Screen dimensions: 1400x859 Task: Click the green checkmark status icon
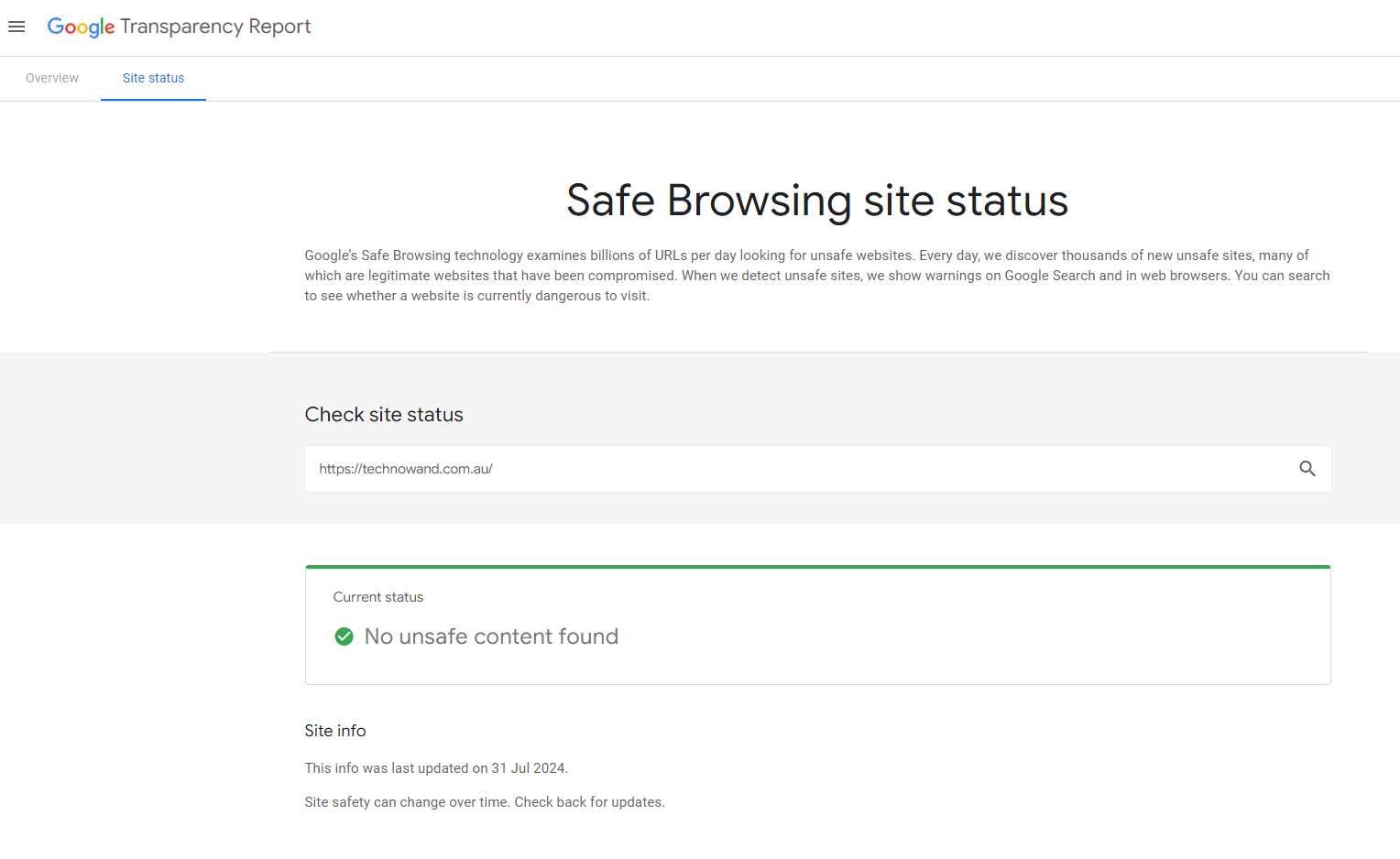tap(344, 636)
